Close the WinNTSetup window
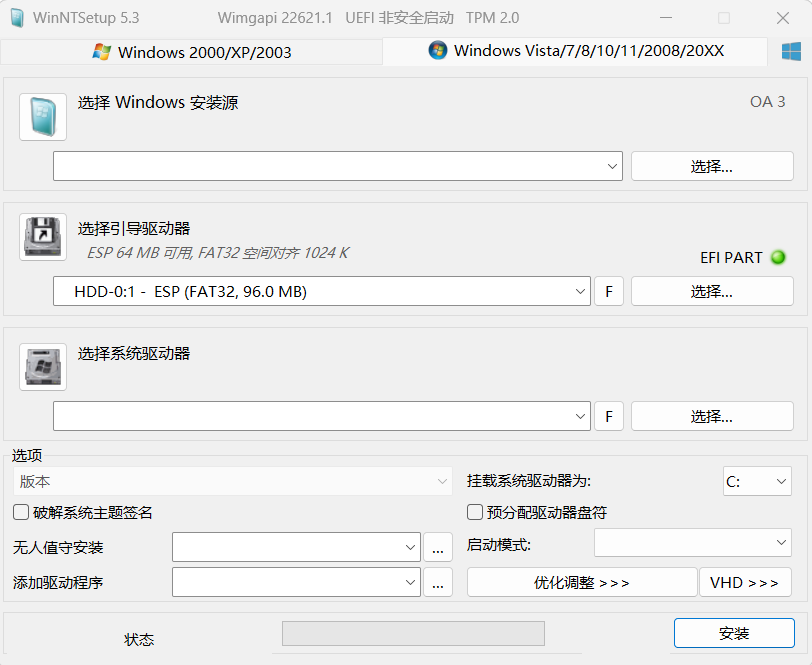The height and width of the screenshot is (665, 812). 782,18
